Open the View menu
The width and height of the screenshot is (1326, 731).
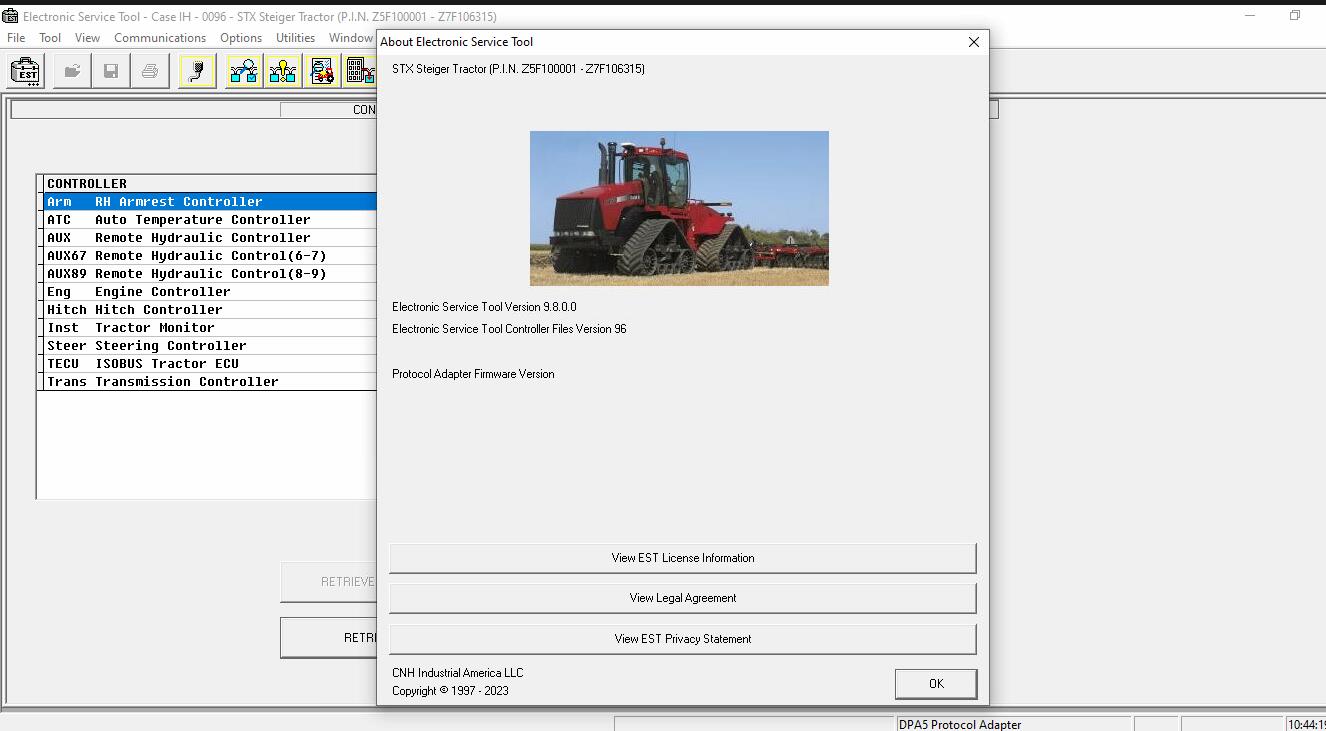point(88,38)
